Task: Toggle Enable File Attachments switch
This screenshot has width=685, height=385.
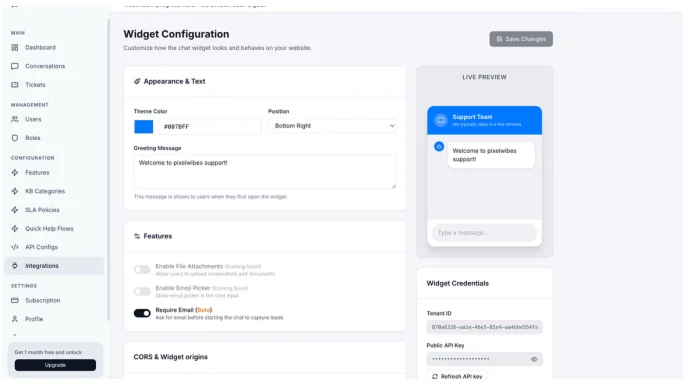Action: tap(142, 270)
